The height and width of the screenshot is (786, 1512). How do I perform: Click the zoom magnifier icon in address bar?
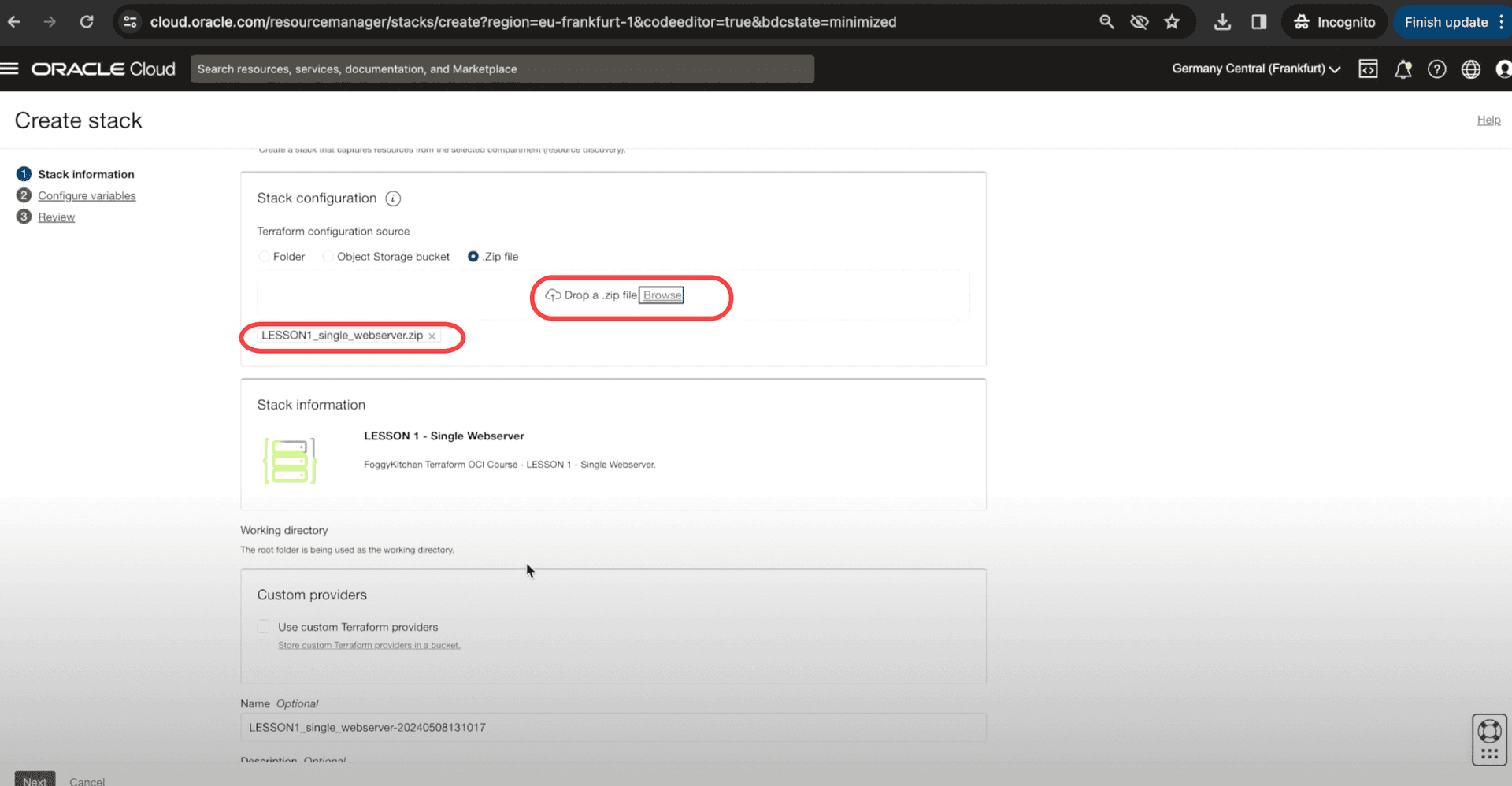(1106, 22)
